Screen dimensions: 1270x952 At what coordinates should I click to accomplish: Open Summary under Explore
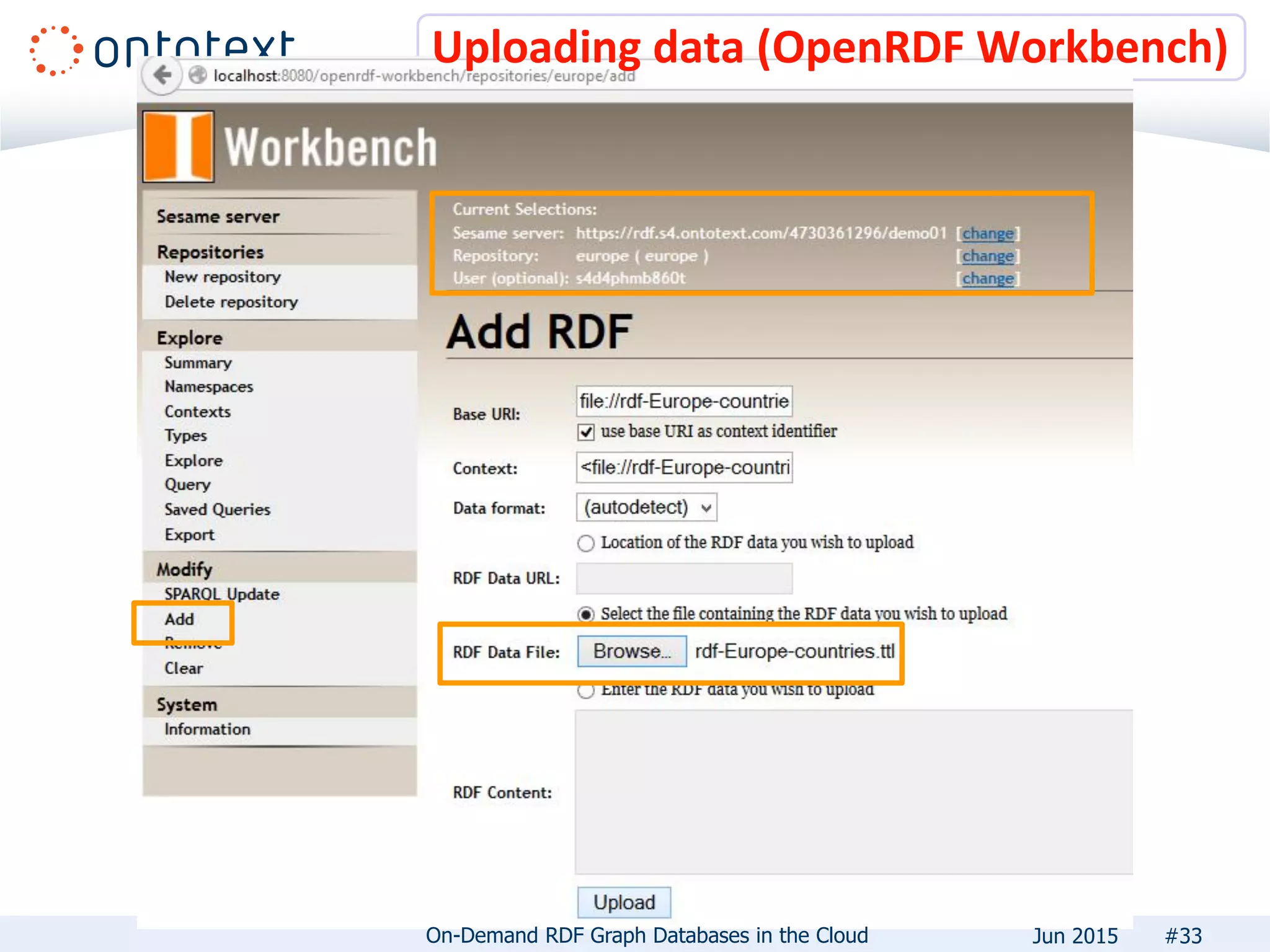[198, 363]
